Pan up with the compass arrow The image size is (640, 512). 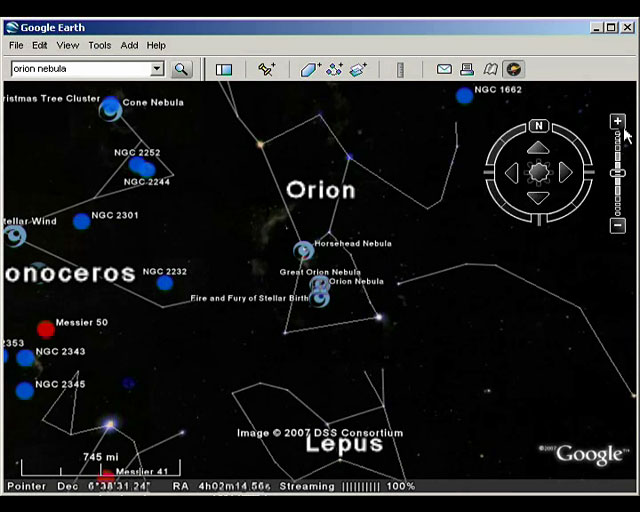(x=538, y=148)
